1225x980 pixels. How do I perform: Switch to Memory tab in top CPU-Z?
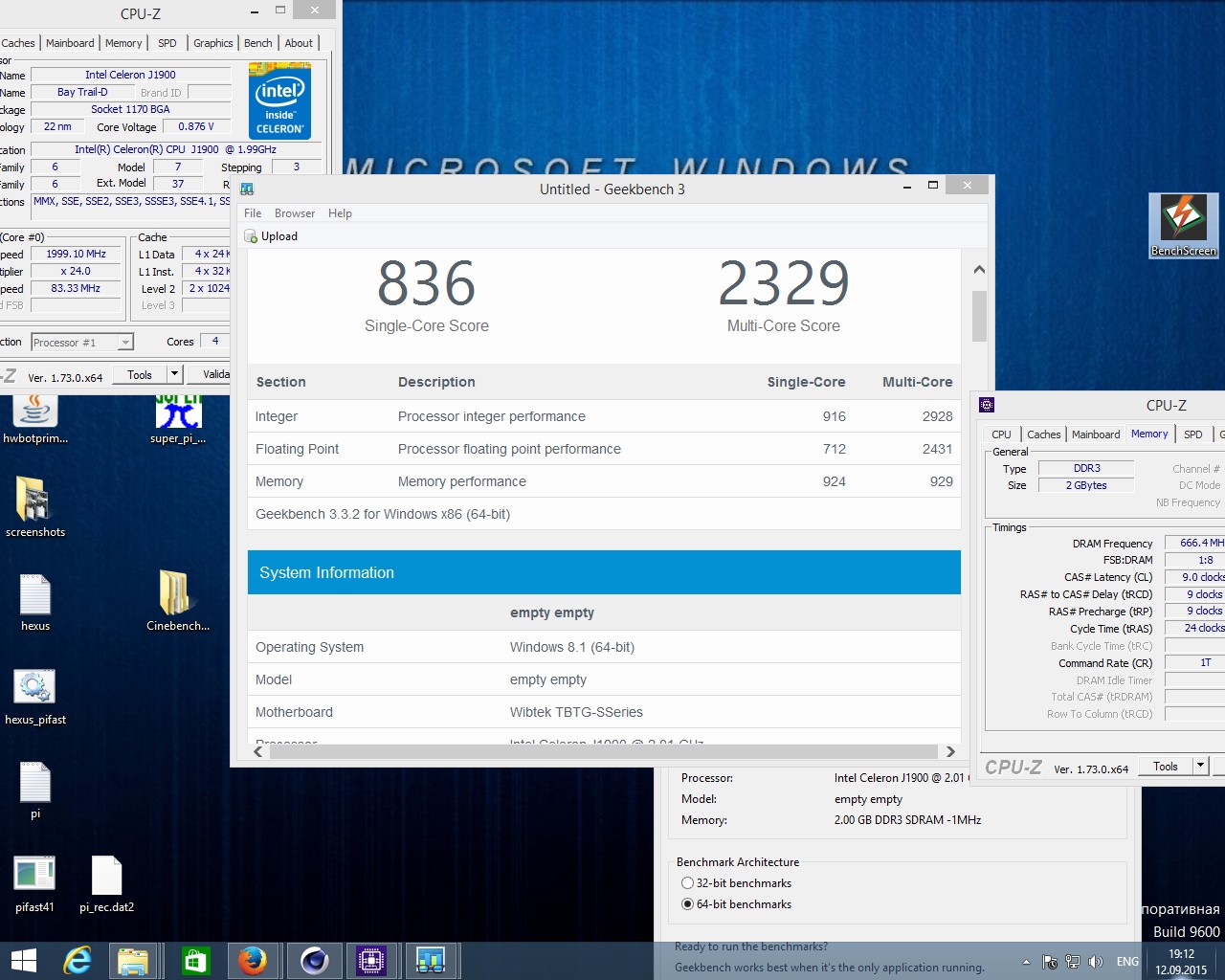tap(123, 43)
